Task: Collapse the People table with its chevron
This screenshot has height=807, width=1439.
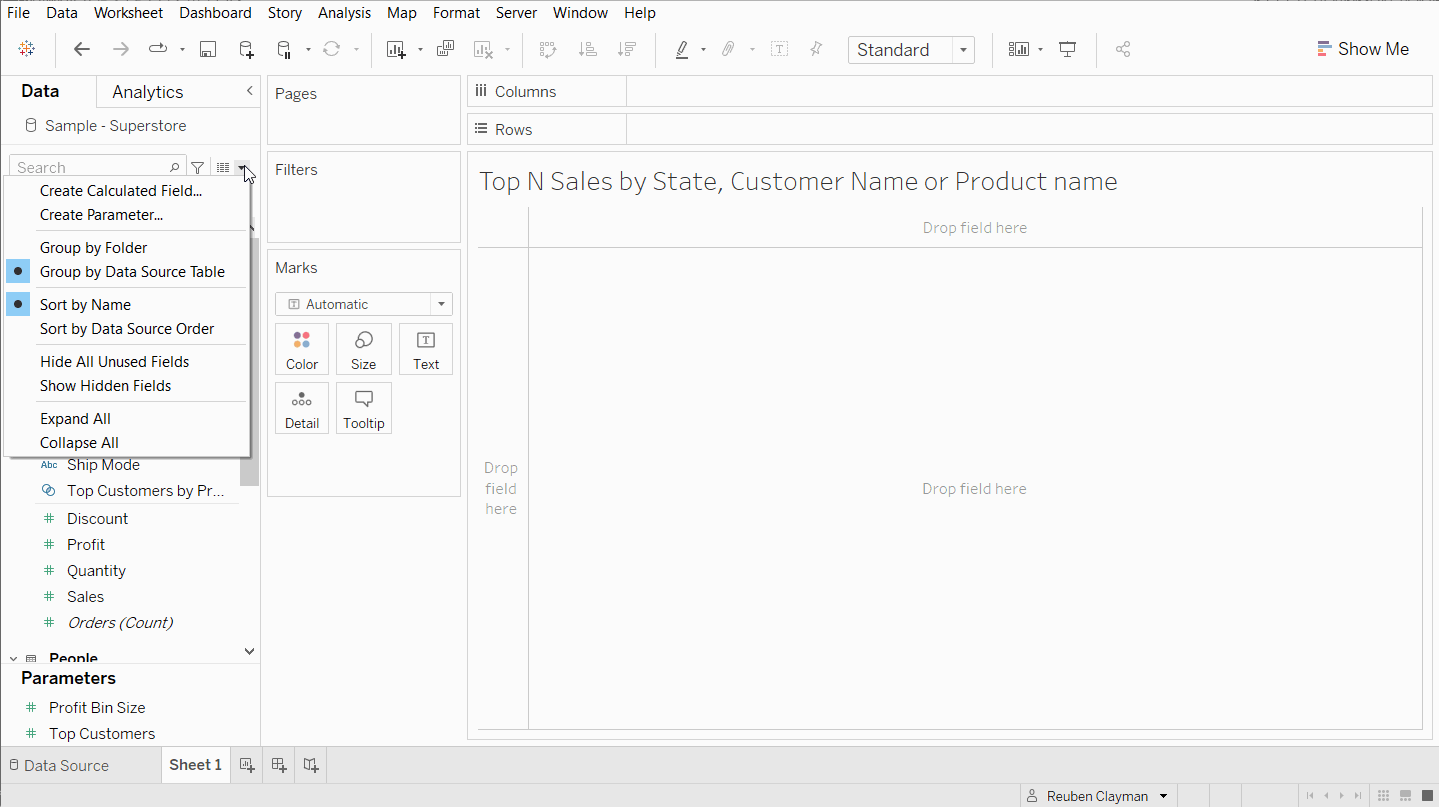Action: (12, 656)
